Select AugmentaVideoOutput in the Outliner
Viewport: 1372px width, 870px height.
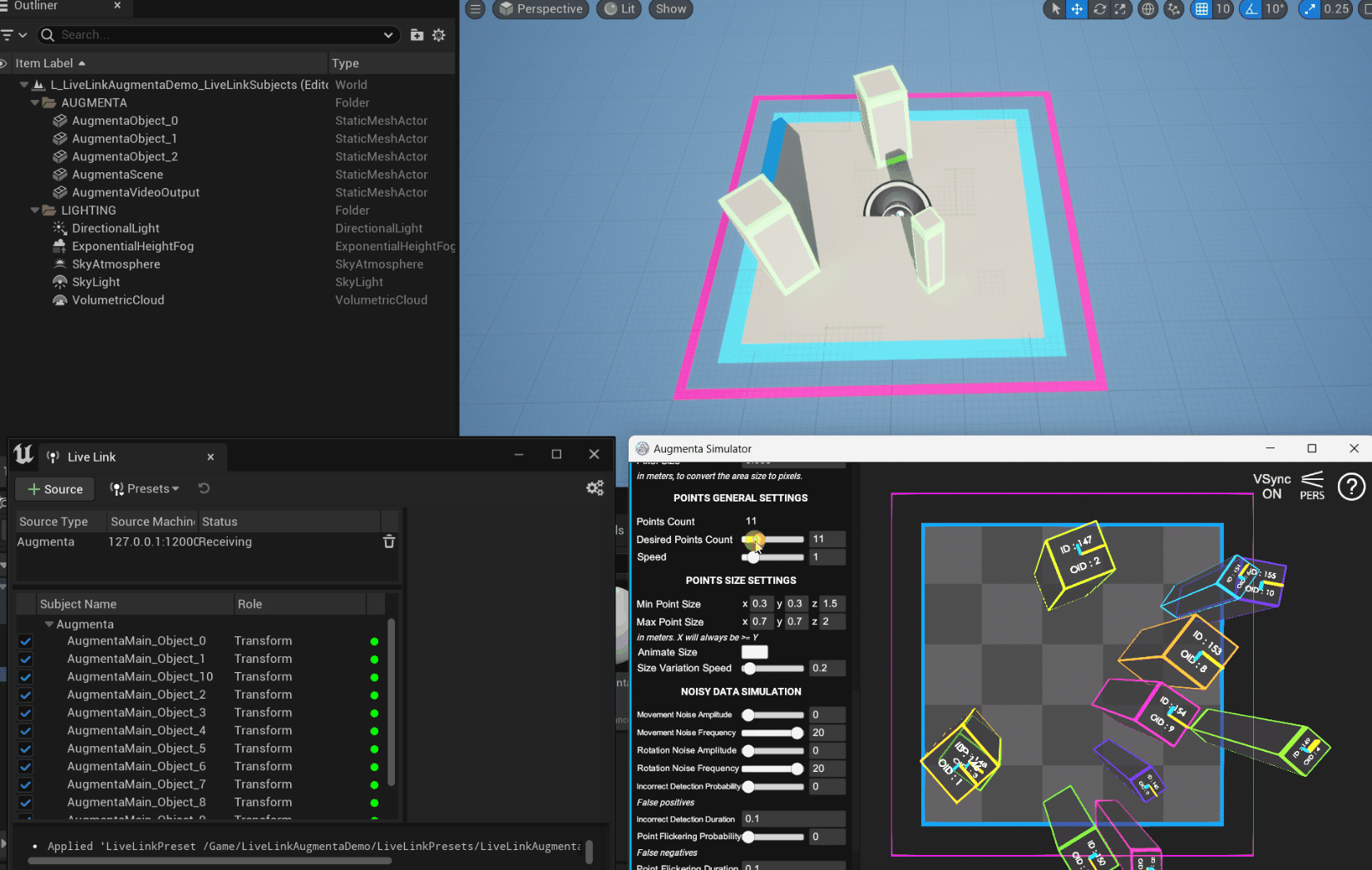pos(136,192)
